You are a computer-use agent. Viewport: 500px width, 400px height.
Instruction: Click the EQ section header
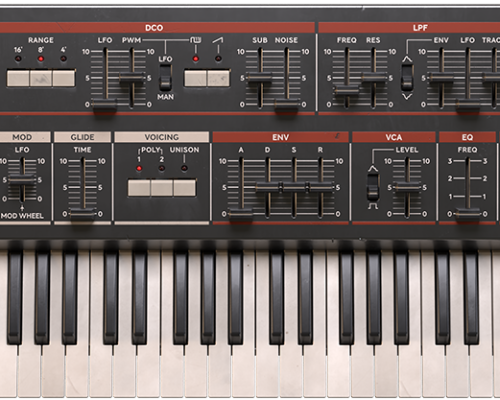(x=467, y=137)
